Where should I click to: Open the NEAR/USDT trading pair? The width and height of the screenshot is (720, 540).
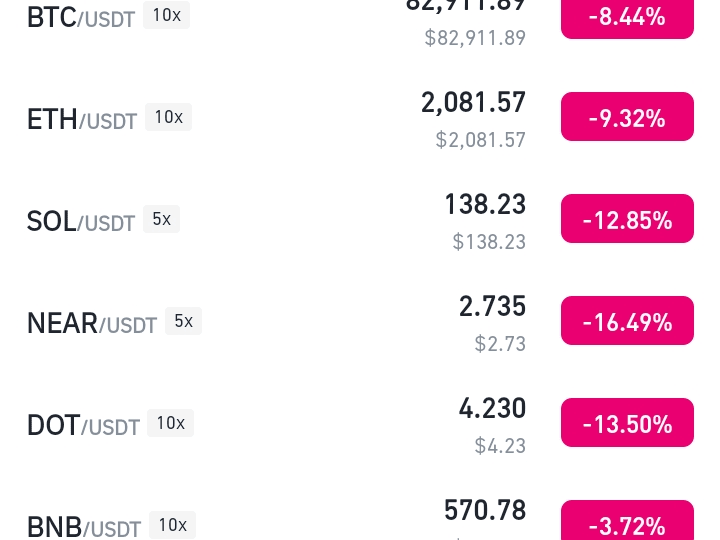pos(360,321)
